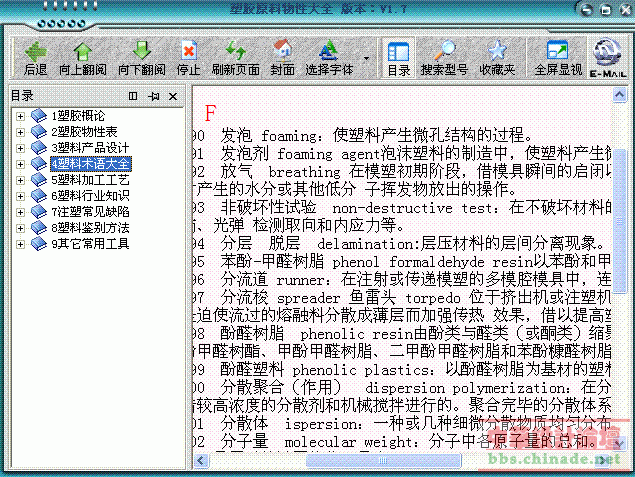Click the horizontal scrollbar left arrow
Image resolution: width=635 pixels, height=477 pixels.
[200, 460]
